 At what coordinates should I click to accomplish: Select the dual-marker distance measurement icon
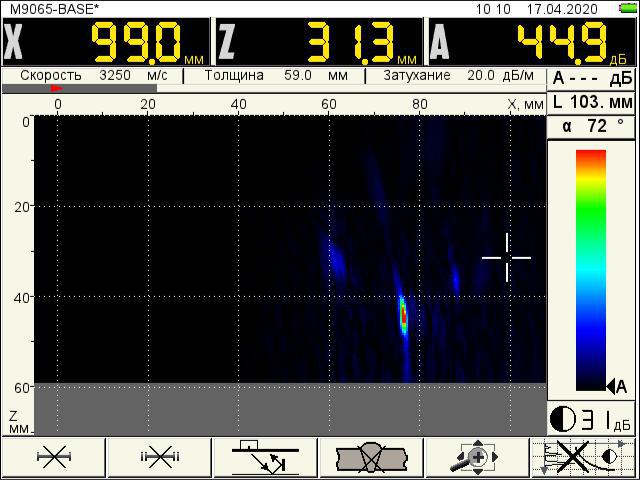coord(159,458)
